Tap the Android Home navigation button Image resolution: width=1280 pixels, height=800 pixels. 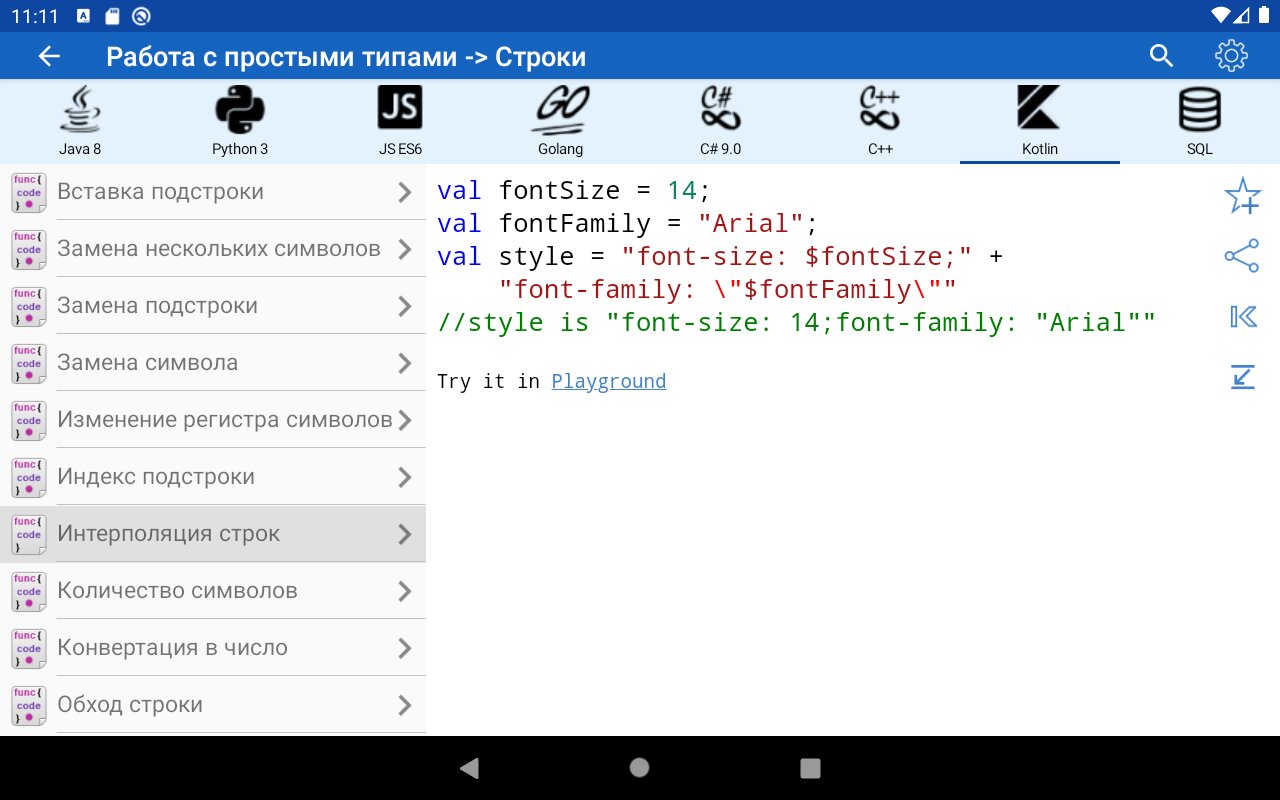coord(640,768)
